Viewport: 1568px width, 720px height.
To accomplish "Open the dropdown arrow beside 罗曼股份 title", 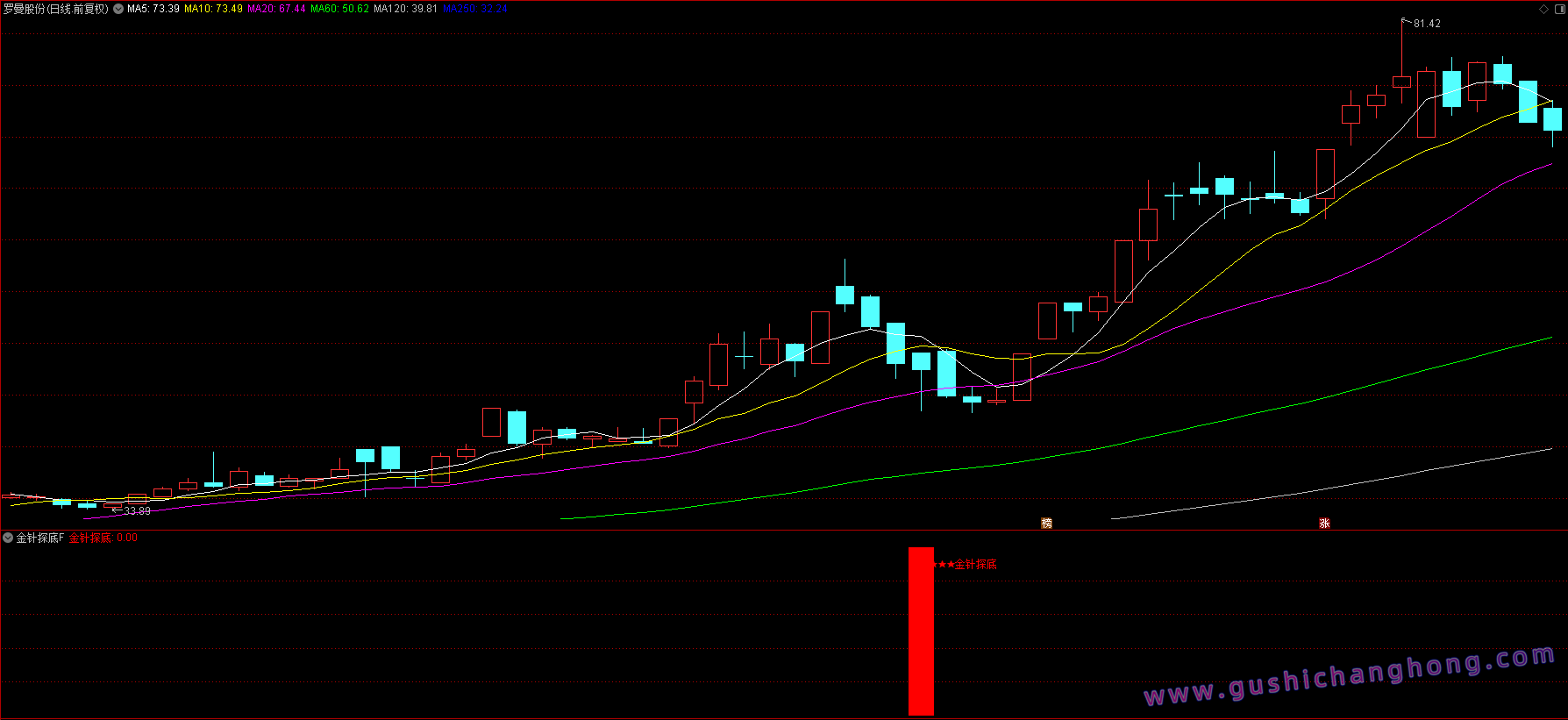I will 118,9.
